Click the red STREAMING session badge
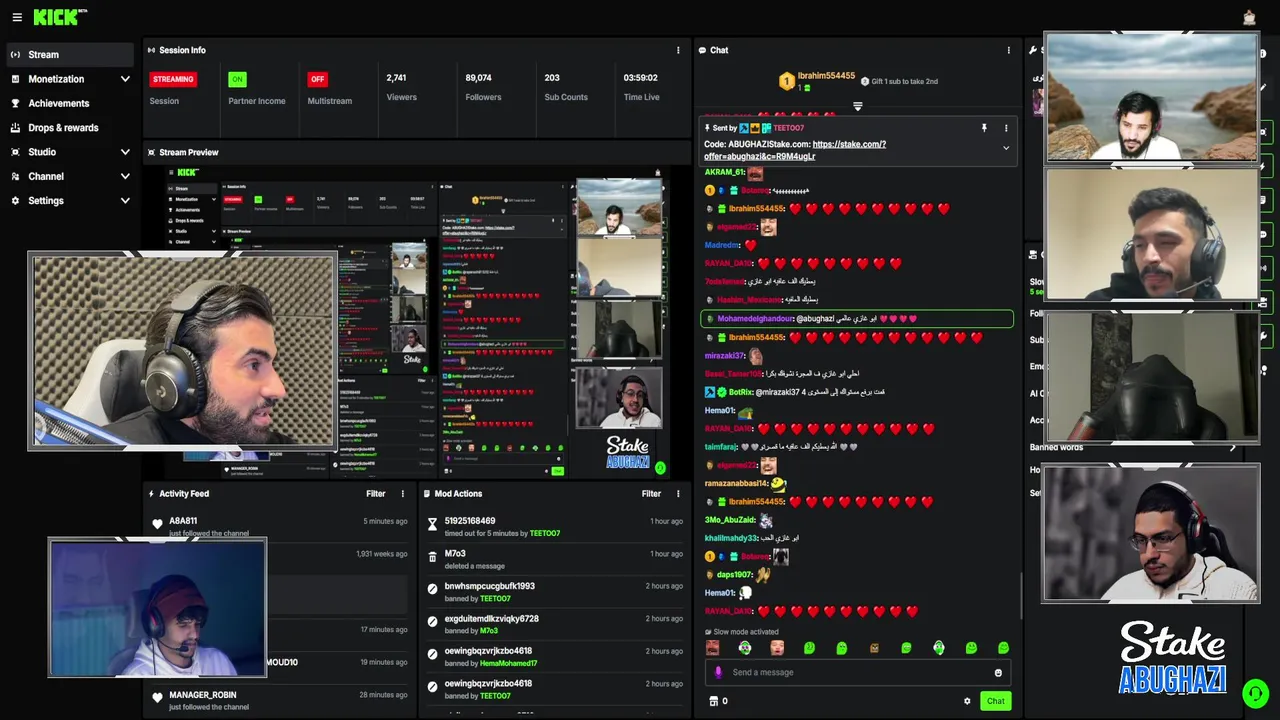 [x=173, y=79]
